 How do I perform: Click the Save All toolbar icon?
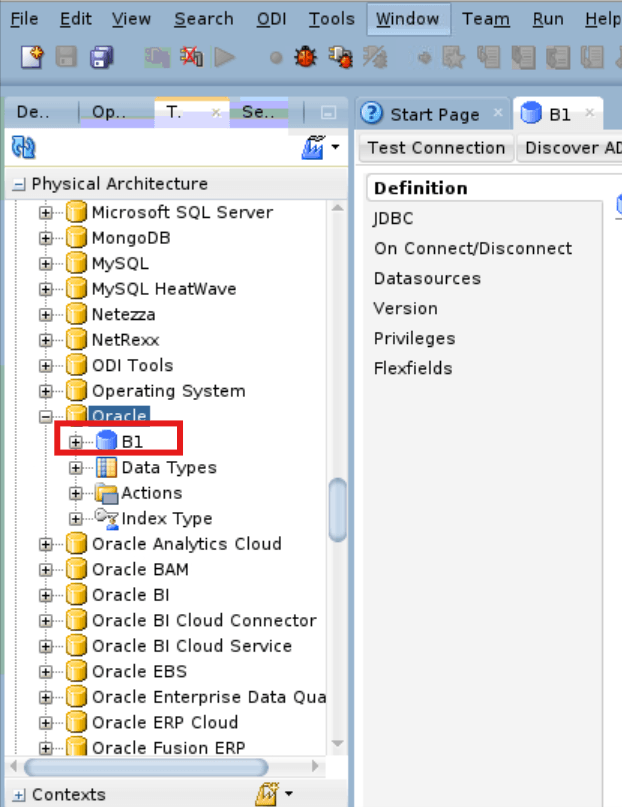click(x=101, y=57)
